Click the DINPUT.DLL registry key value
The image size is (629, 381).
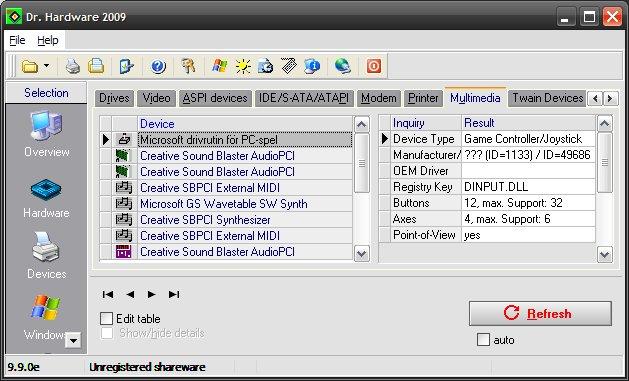(528, 187)
